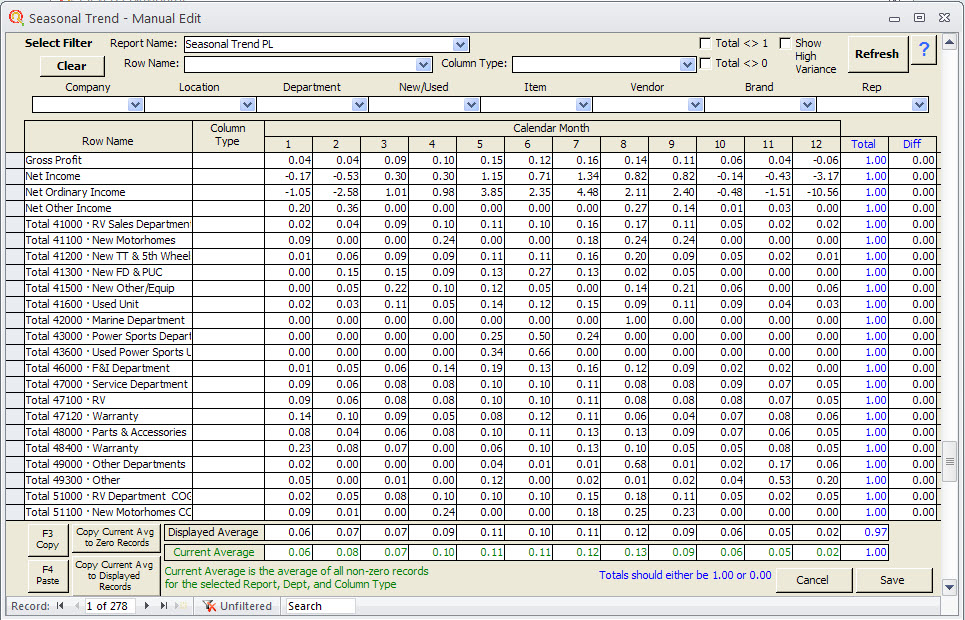The width and height of the screenshot is (965, 620).
Task: Click the Cancel button
Action: click(813, 580)
